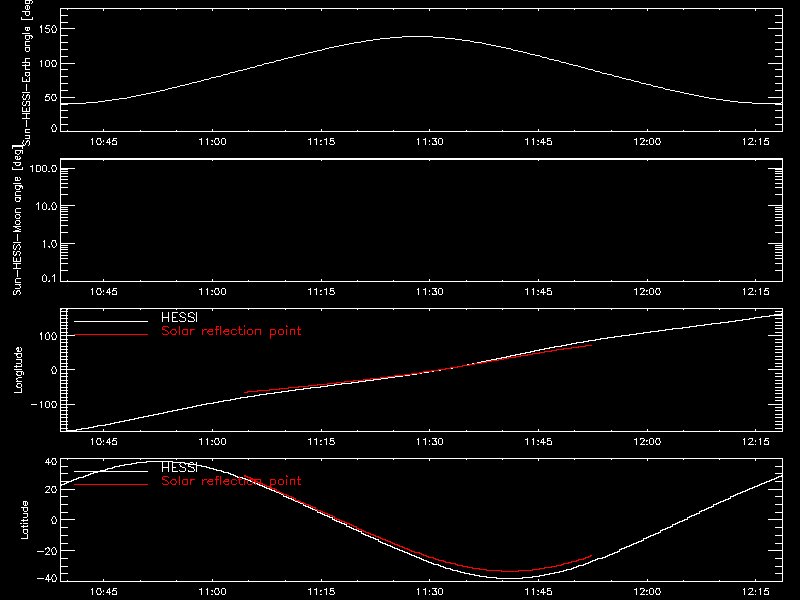The width and height of the screenshot is (800, 600).
Task: Click the 11:45 time label of Latitude plot
Action: (538, 592)
